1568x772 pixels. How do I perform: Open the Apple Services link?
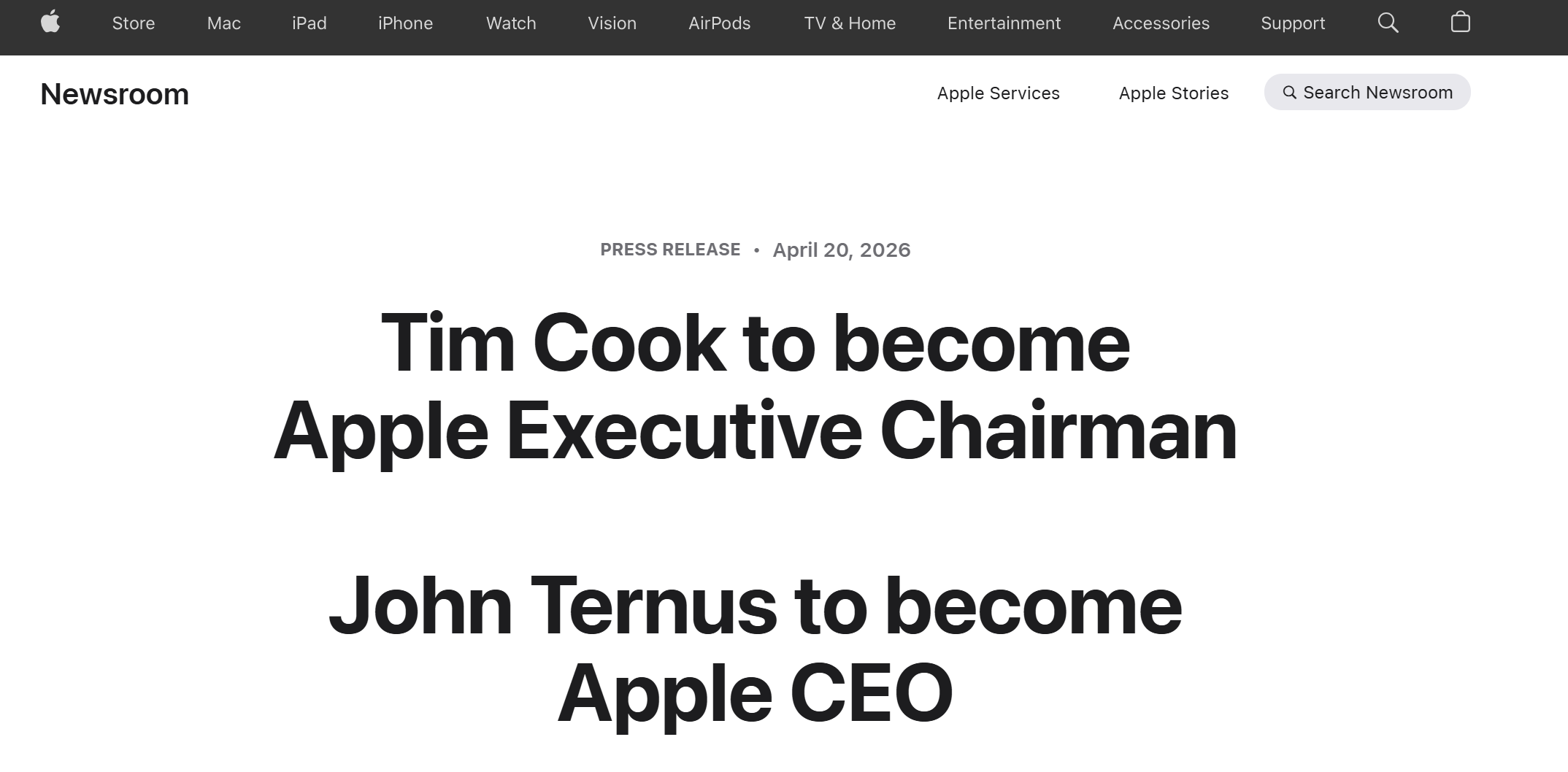(x=998, y=93)
